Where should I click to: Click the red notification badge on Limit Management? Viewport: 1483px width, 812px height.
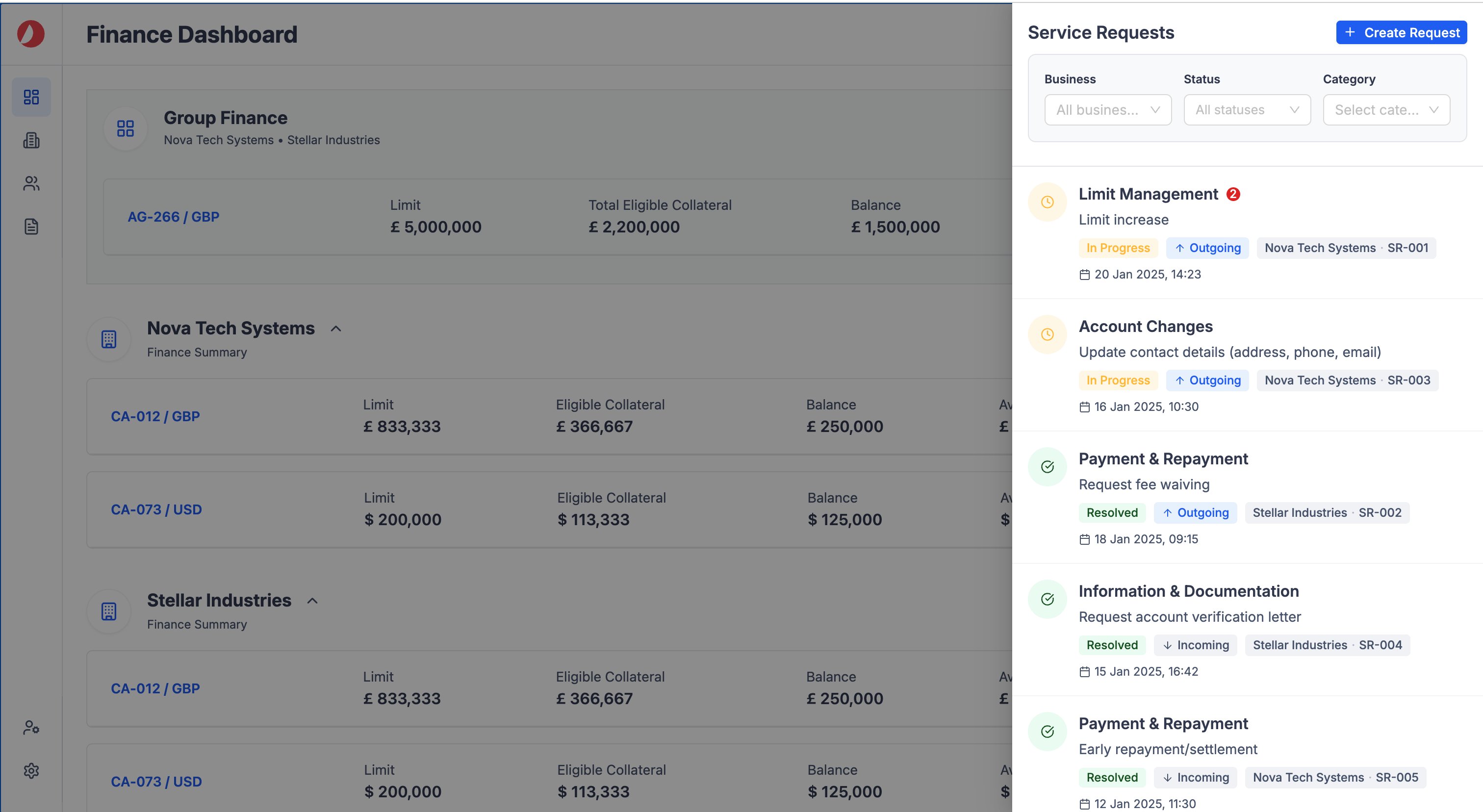(1233, 194)
